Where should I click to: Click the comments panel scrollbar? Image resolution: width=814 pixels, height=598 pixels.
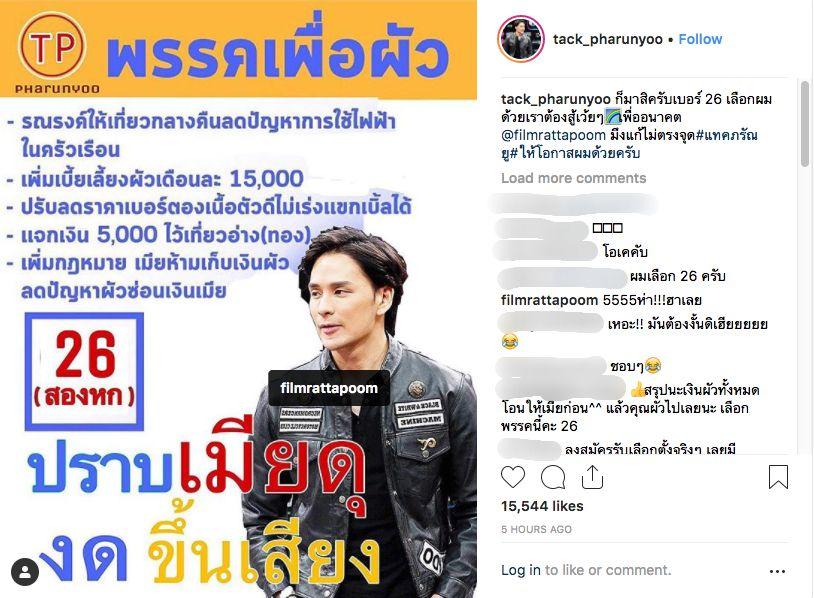coord(804,125)
